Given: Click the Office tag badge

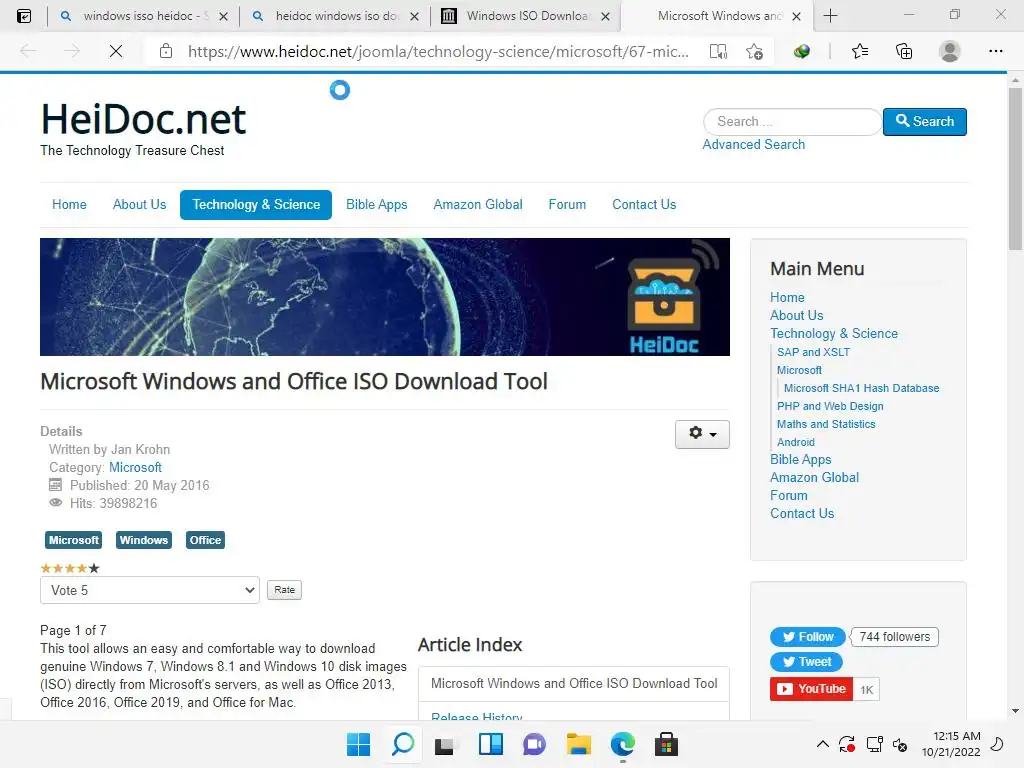Looking at the screenshot, I should pyautogui.click(x=205, y=540).
